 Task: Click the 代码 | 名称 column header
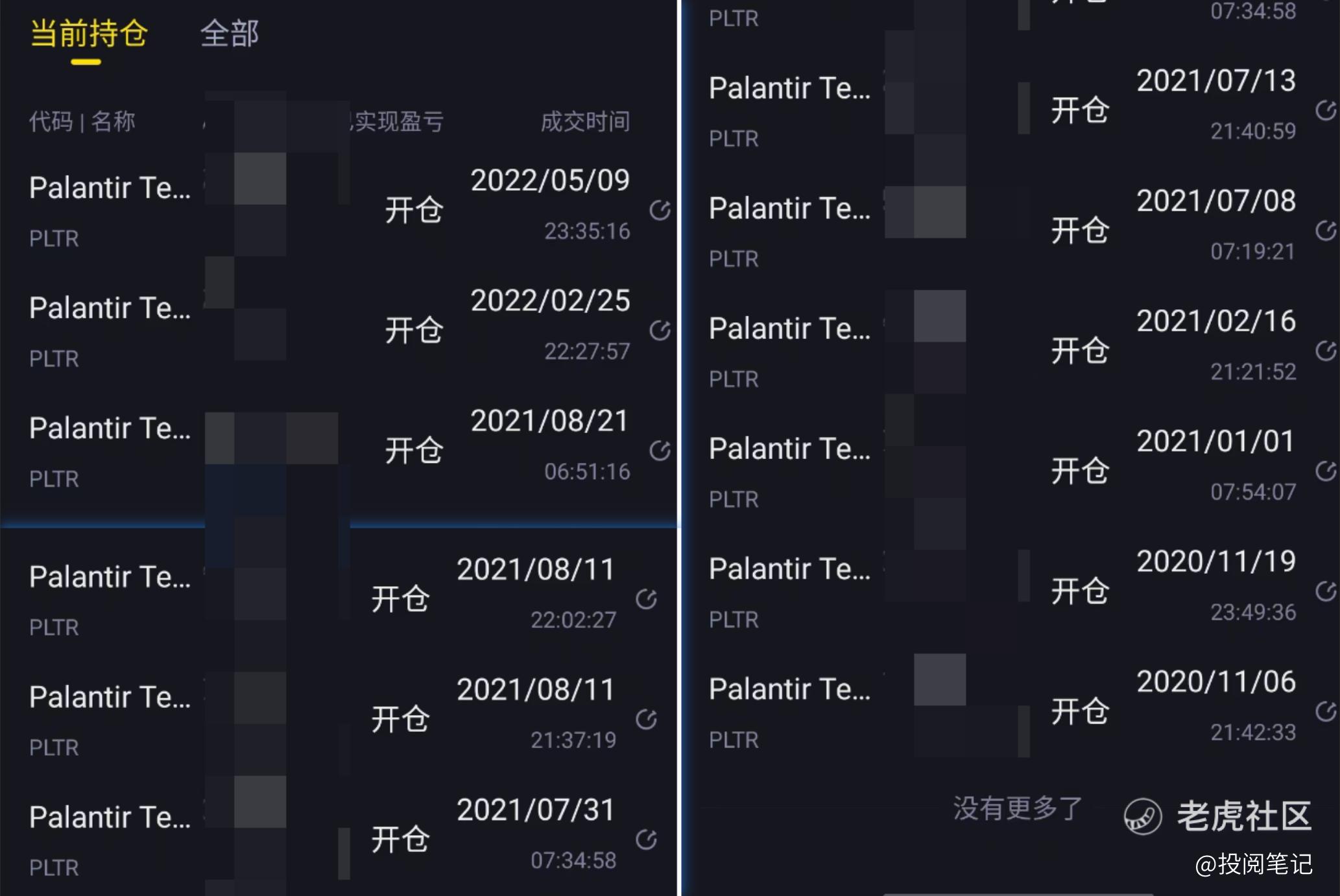[x=82, y=121]
